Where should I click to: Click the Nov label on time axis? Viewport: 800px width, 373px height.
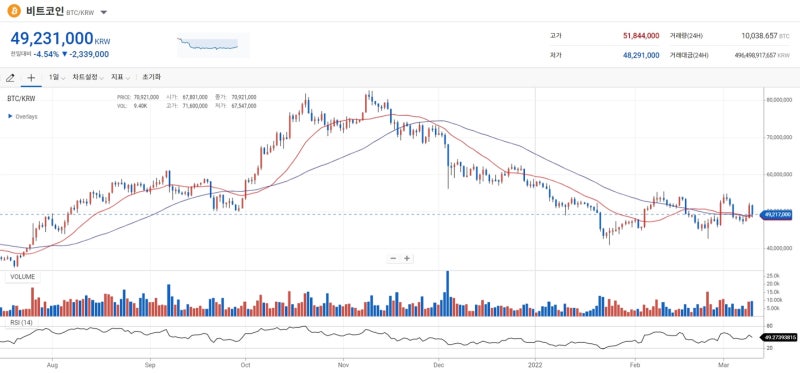pyautogui.click(x=343, y=365)
